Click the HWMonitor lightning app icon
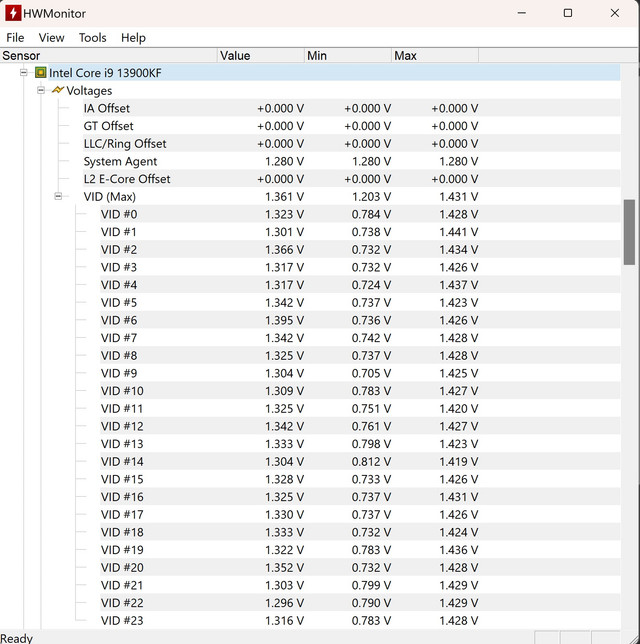The height and width of the screenshot is (644, 640). 13,13
